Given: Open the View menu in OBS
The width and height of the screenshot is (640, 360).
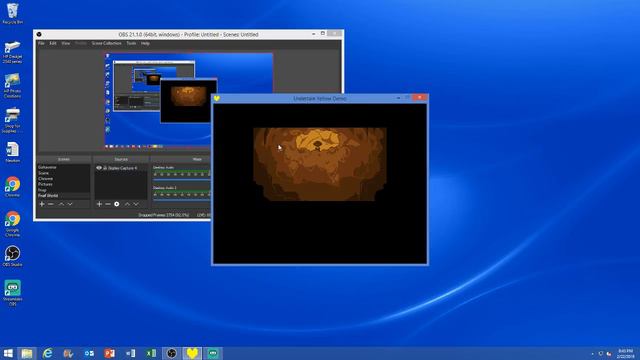Looking at the screenshot, I should 66,43.
